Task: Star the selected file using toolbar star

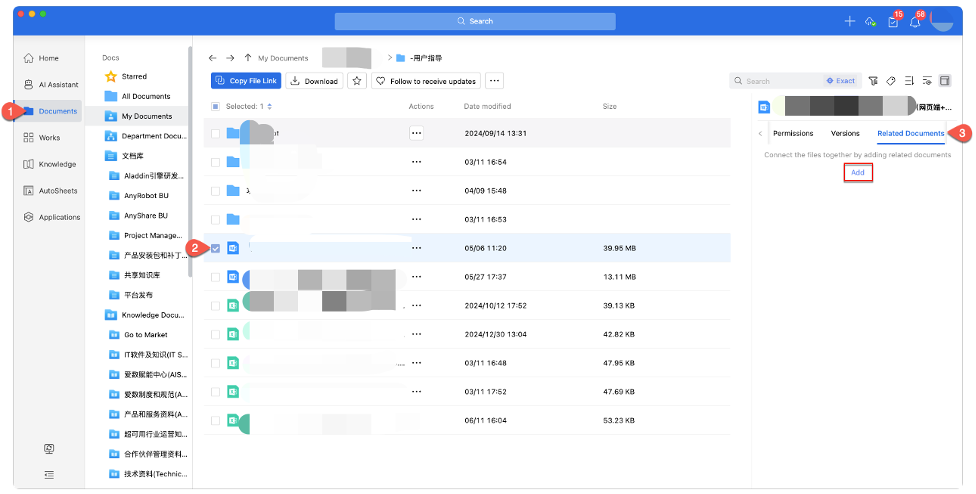Action: pyautogui.click(x=357, y=81)
